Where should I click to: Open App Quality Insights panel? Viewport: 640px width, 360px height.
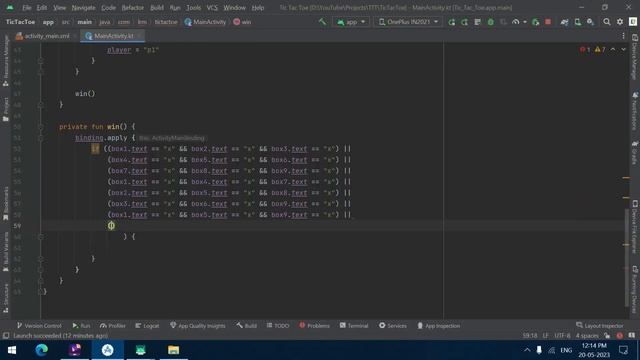point(198,325)
